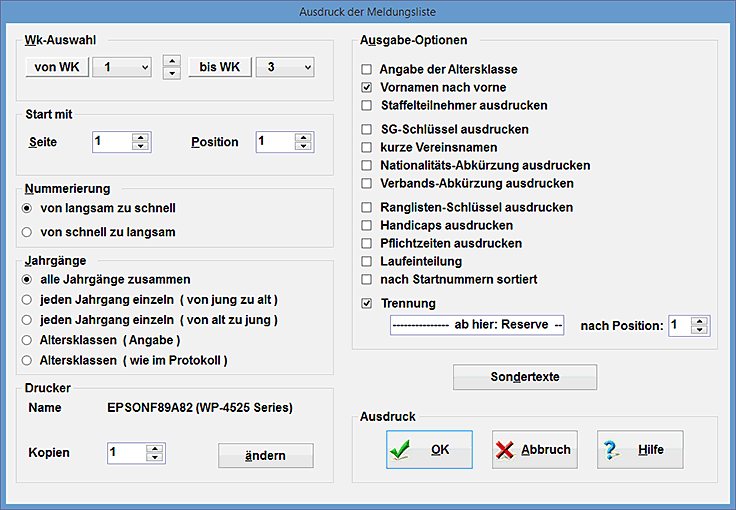Open the Sondertexte dialog

[x=525, y=378]
